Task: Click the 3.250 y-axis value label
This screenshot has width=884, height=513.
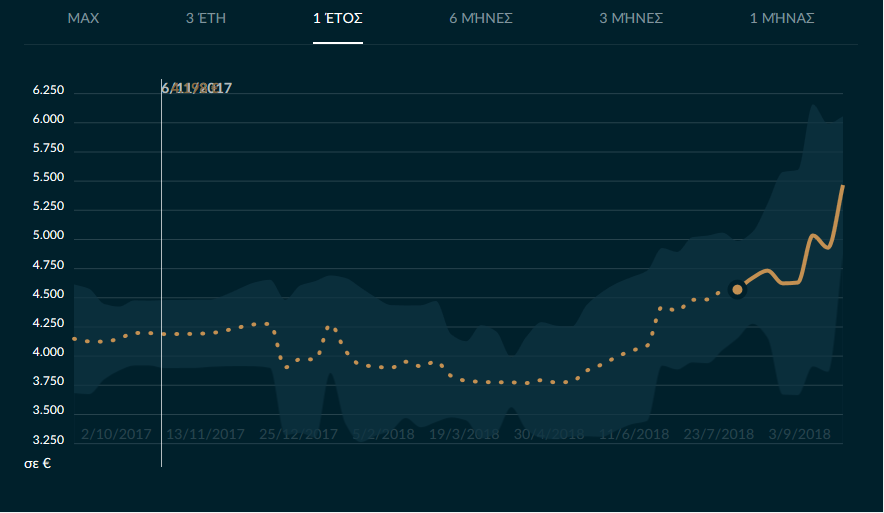Action: click(48, 440)
